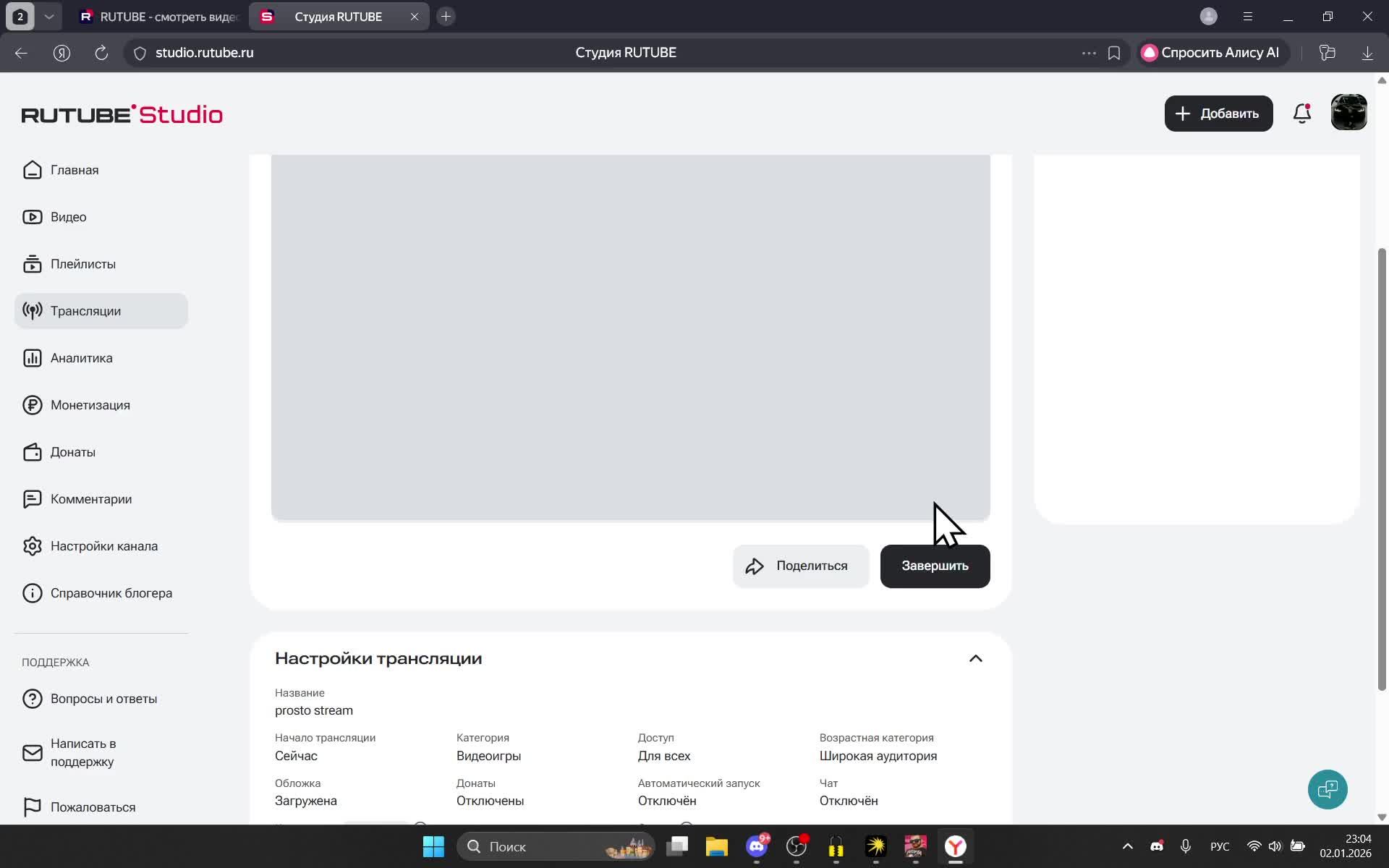Image resolution: width=1389 pixels, height=868 pixels.
Task: Open the tab groups dropdown arrow
Action: click(x=49, y=16)
